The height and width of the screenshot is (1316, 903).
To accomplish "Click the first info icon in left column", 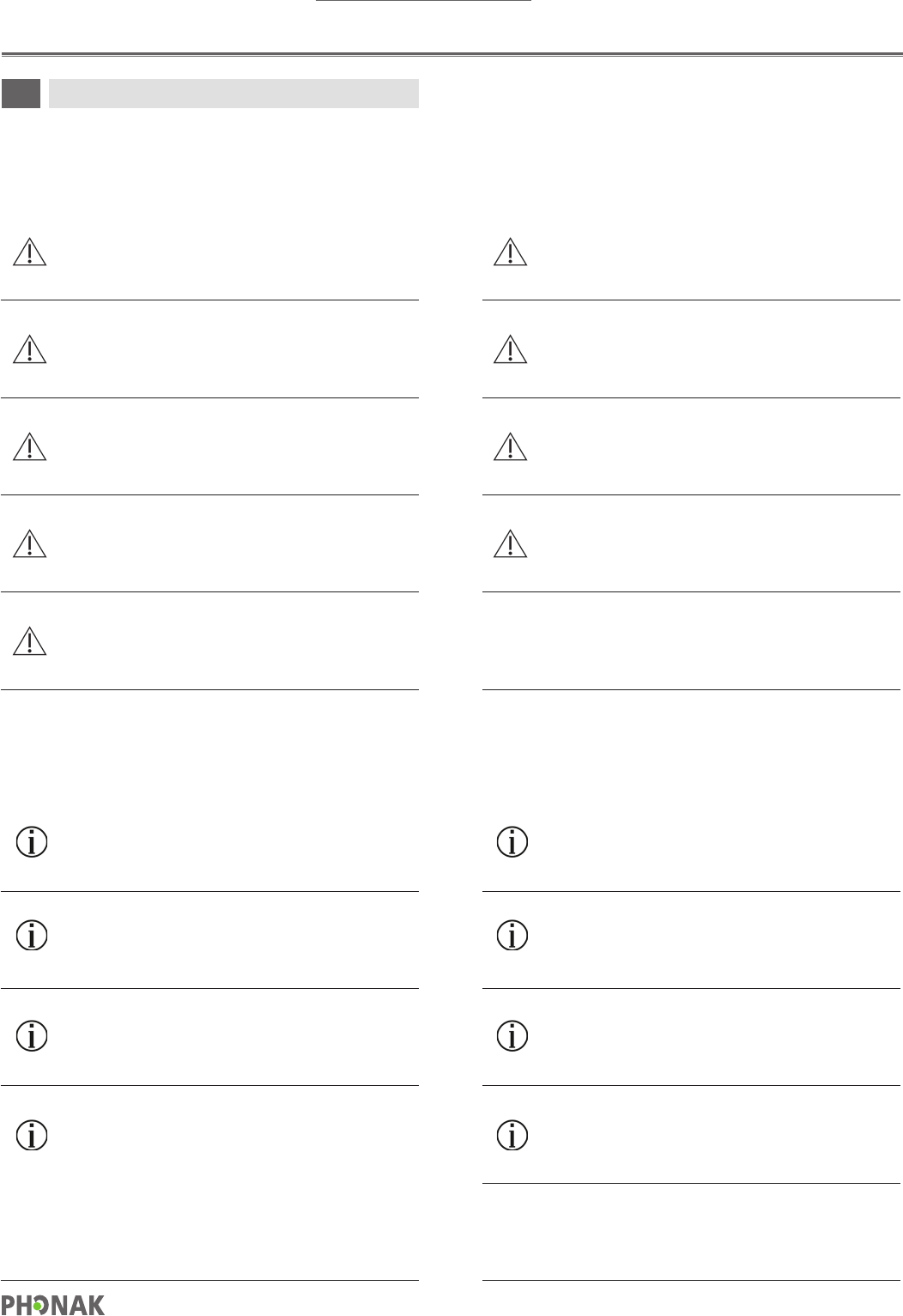I will point(32,842).
